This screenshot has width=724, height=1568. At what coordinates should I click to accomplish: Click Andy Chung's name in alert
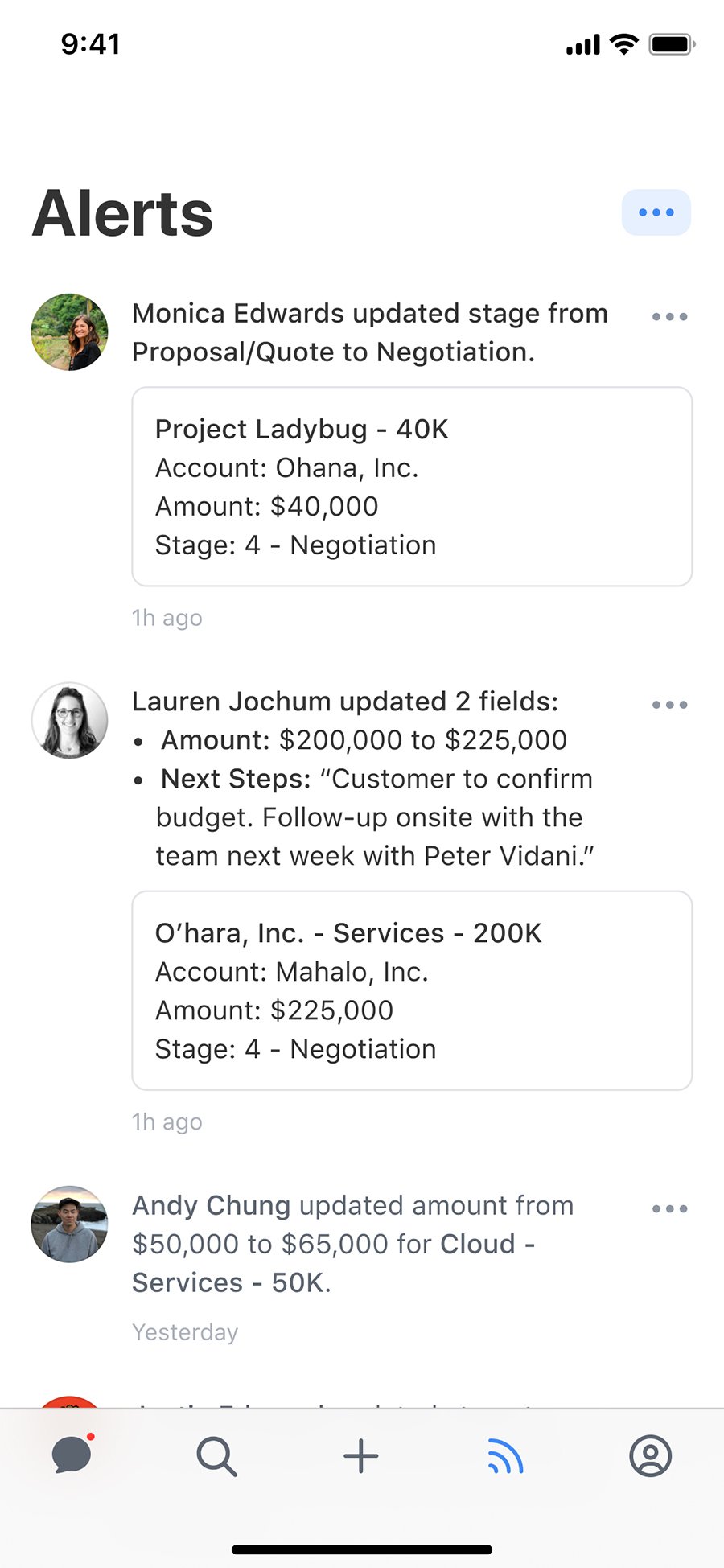click(x=211, y=1205)
